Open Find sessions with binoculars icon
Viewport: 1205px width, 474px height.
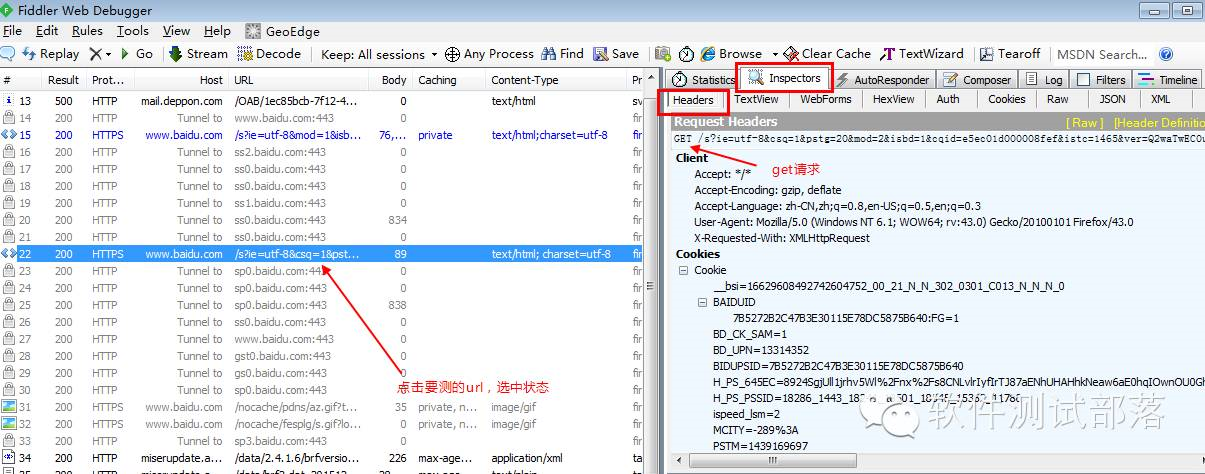tap(562, 54)
